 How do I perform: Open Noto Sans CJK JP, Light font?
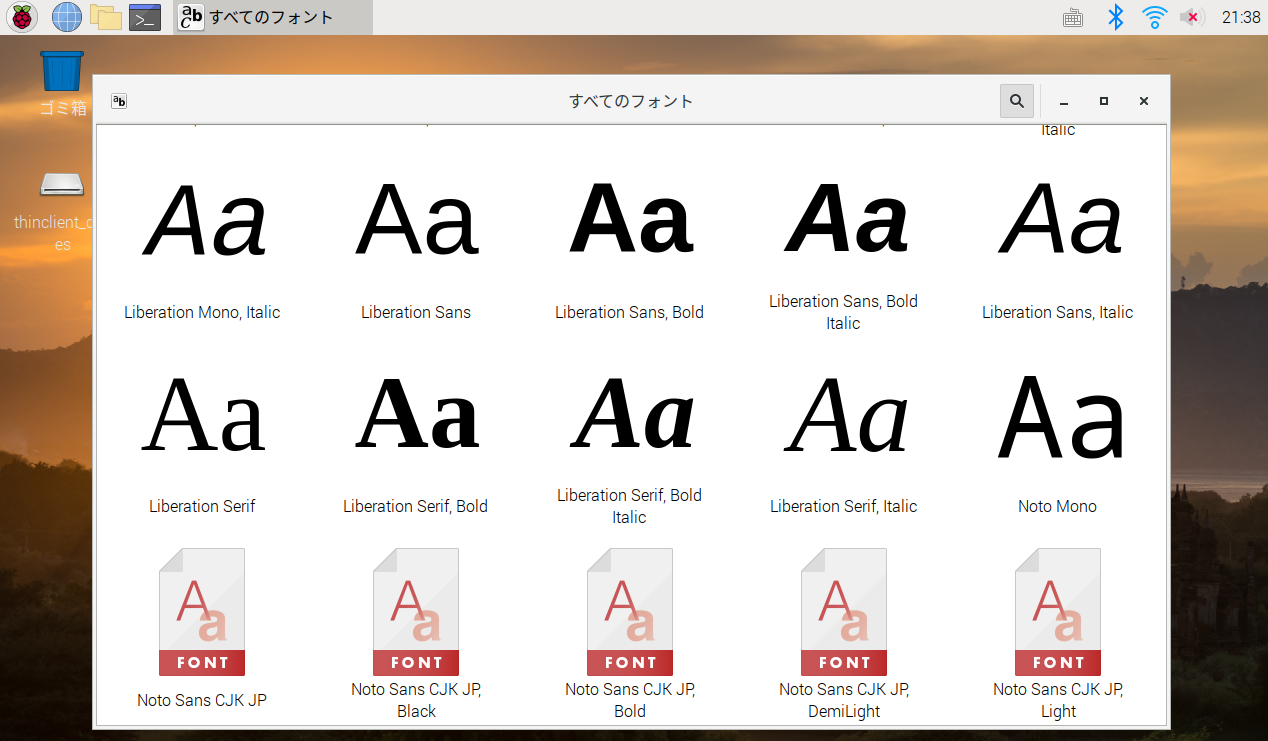tap(1057, 610)
